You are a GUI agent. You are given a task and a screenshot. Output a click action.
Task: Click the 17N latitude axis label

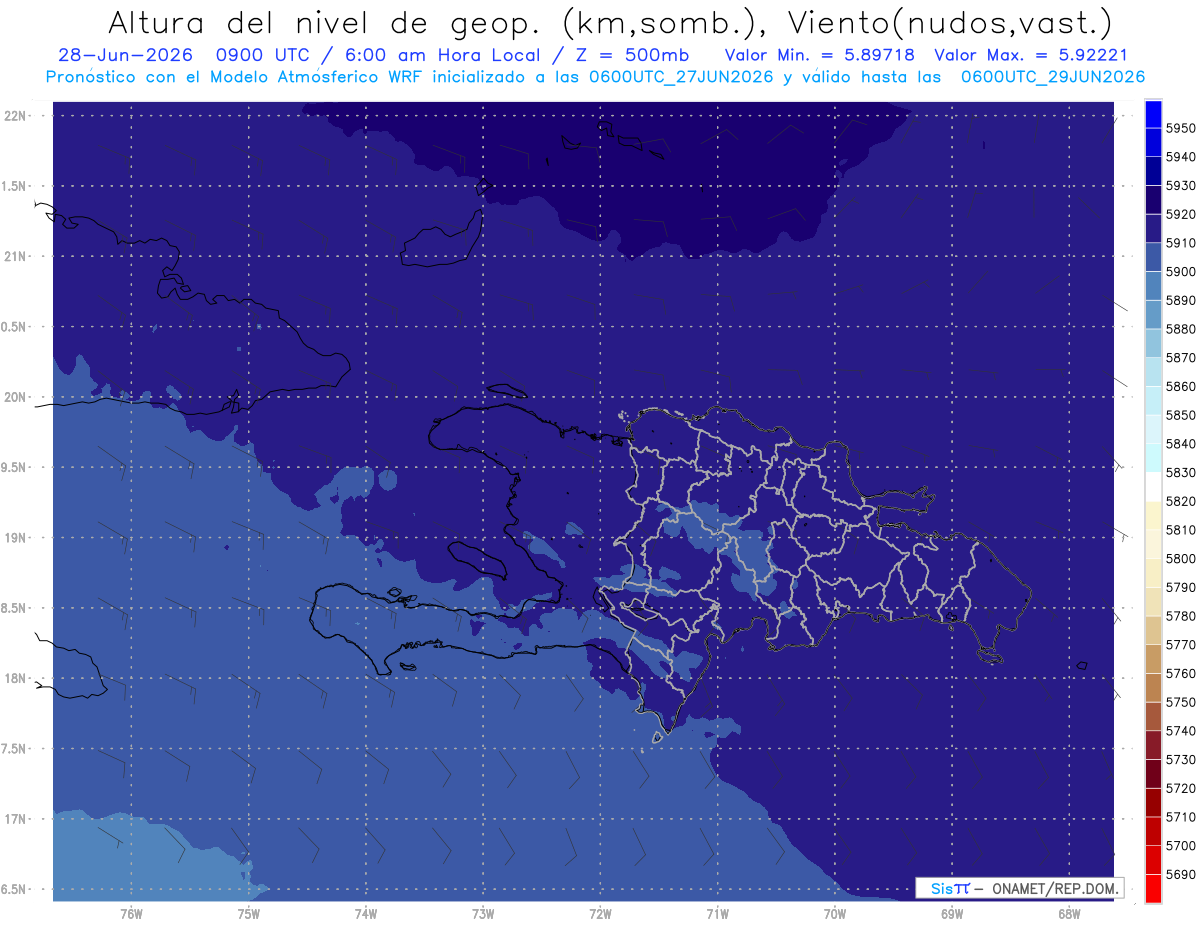[17, 819]
